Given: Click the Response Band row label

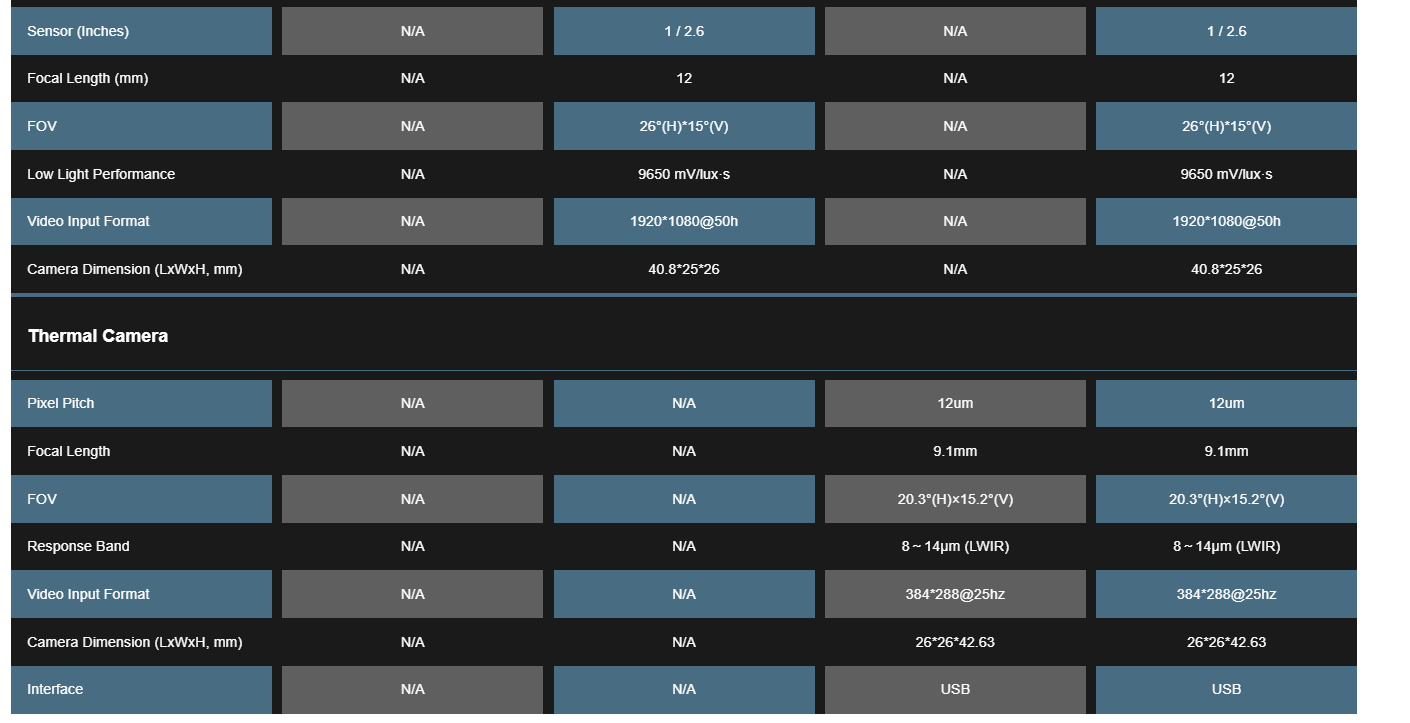Looking at the screenshot, I should point(78,546).
